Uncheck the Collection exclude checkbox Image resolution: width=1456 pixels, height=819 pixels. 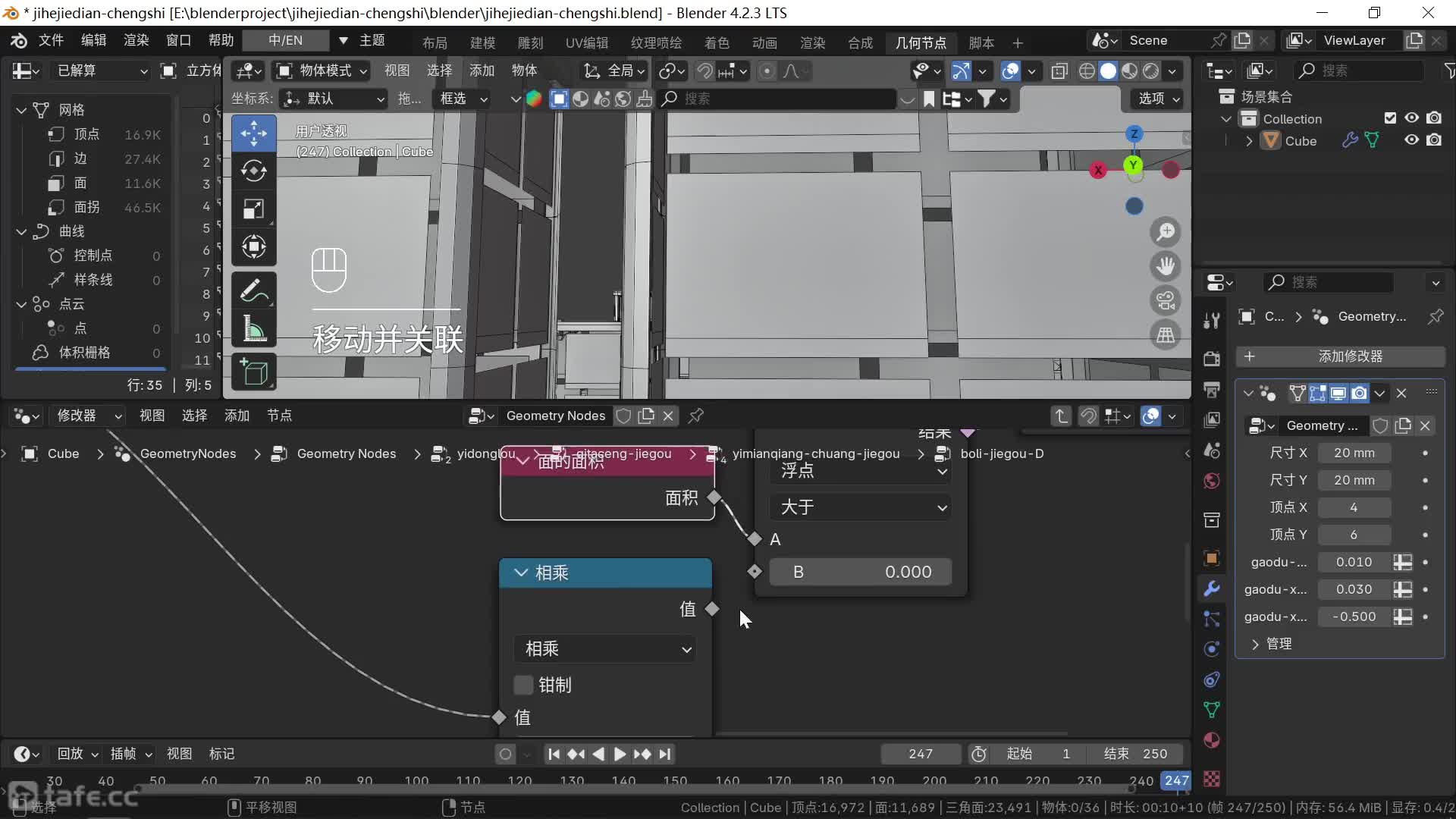[1390, 118]
